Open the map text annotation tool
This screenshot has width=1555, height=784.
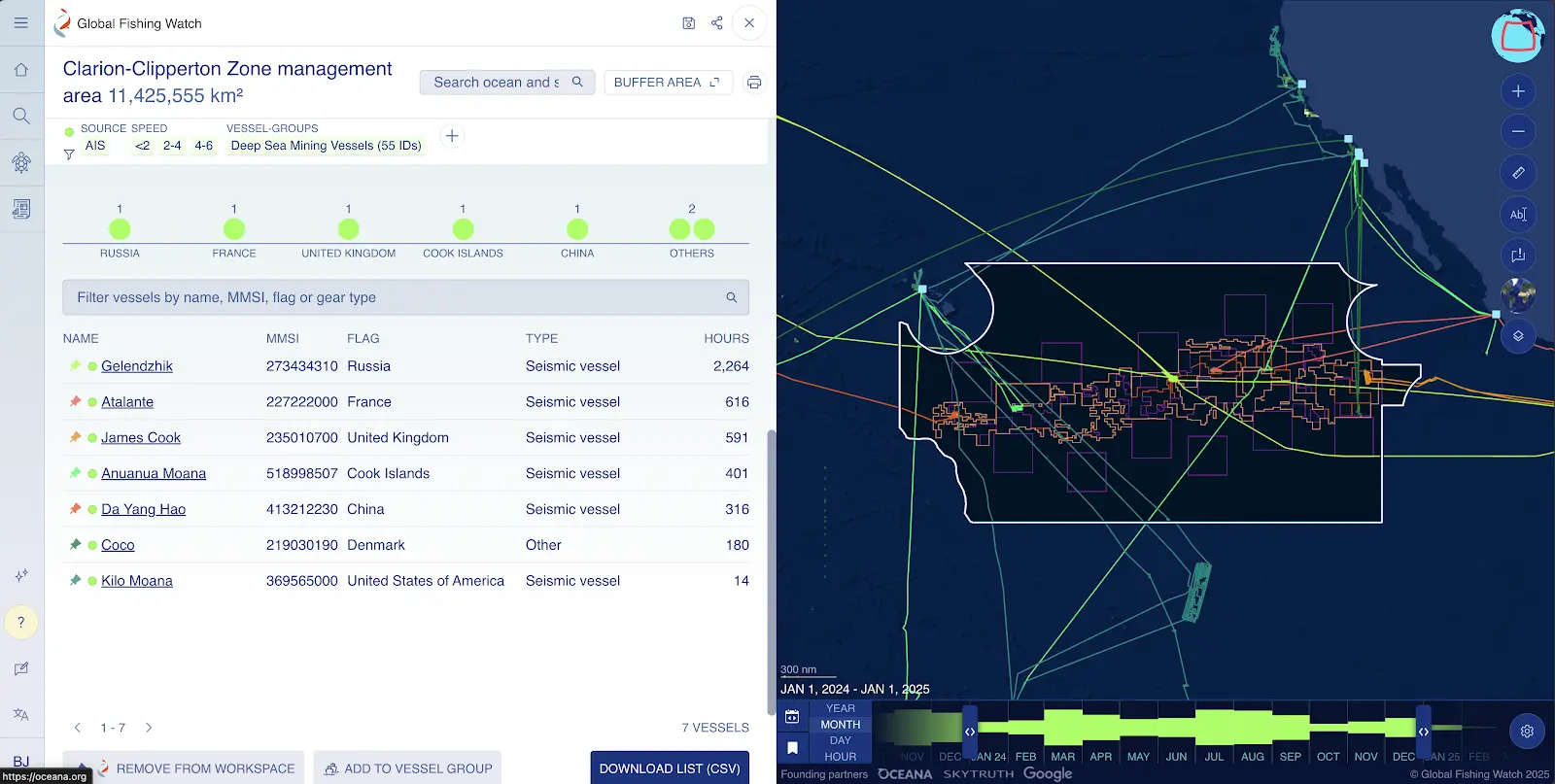1517,214
